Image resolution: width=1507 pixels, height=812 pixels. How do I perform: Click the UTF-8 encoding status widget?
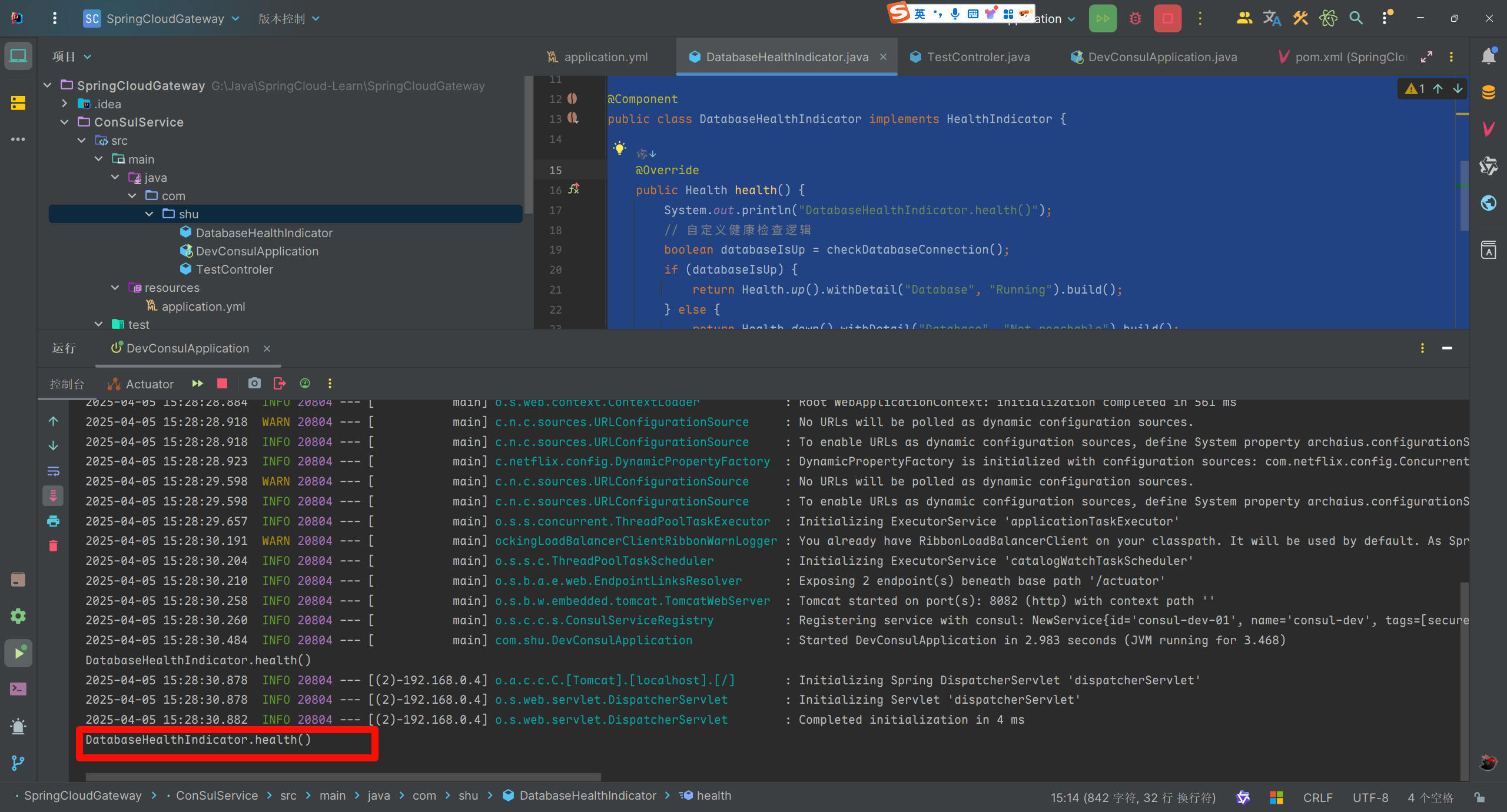[1370, 797]
